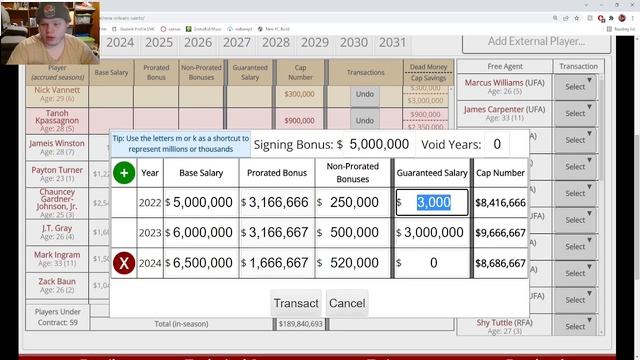
Task: Open Select dropdown for Shy Tuttle
Action: click(576, 326)
